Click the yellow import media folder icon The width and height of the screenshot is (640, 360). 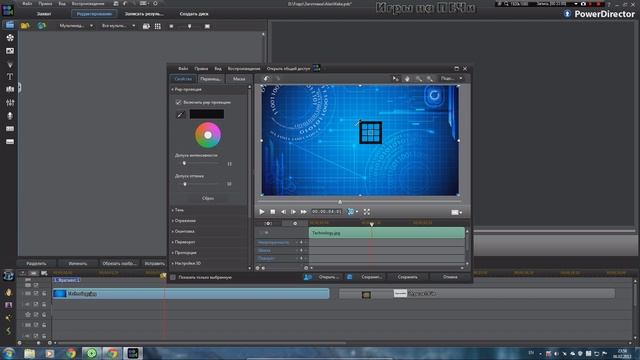click(25, 26)
